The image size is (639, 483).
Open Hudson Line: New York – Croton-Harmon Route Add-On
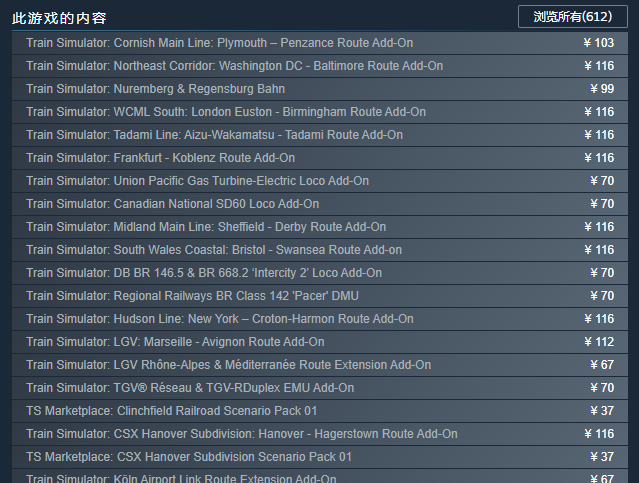(x=320, y=319)
